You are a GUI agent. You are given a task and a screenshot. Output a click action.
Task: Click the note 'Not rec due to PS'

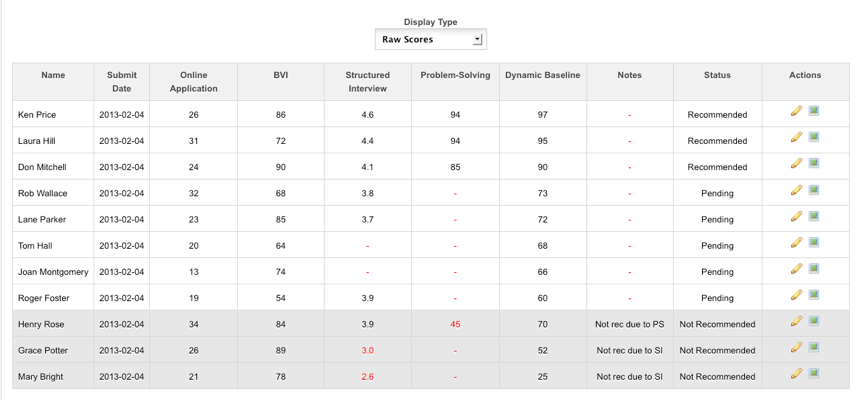point(630,324)
